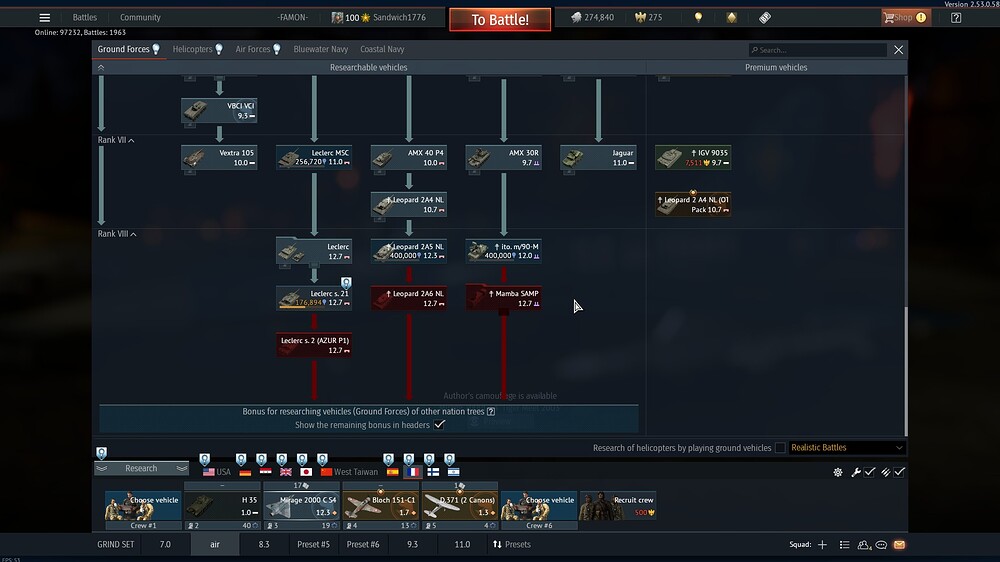Select the French flag nation icon
The width and height of the screenshot is (1000, 562).
[x=410, y=472]
